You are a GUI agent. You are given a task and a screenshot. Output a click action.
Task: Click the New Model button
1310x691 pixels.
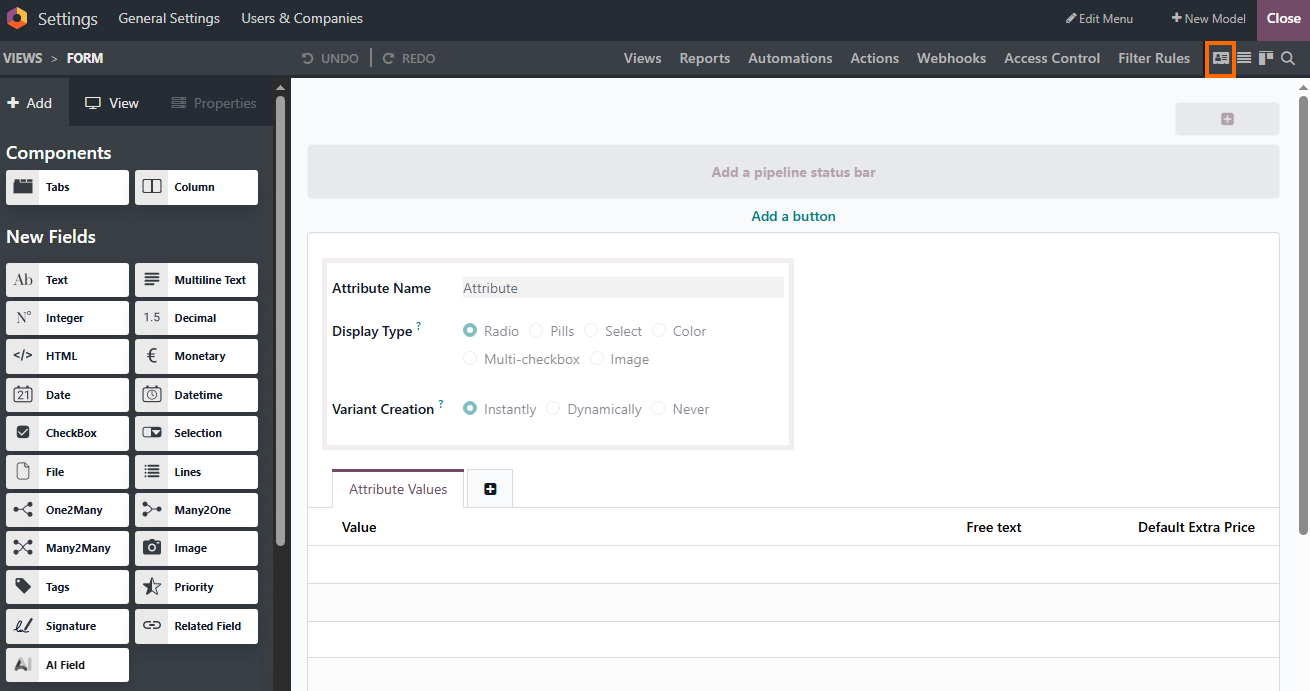[x=1209, y=18]
